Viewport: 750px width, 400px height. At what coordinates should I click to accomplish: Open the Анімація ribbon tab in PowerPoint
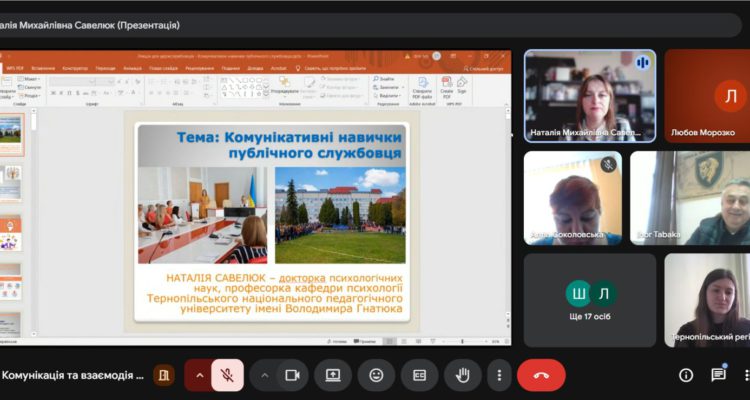(131, 68)
